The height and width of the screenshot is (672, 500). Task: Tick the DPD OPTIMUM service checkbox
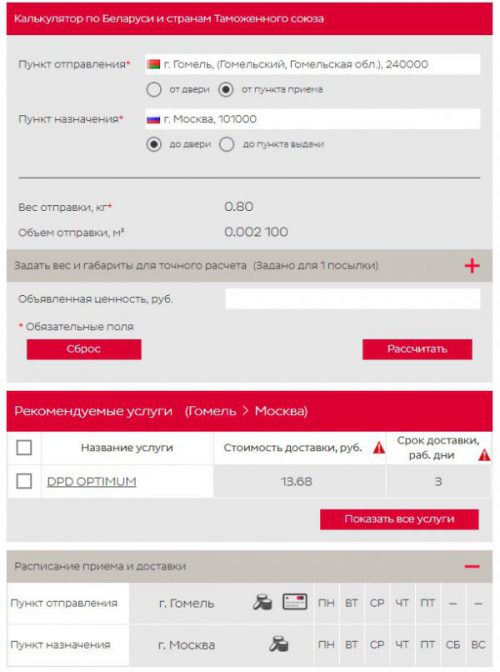tap(24, 481)
